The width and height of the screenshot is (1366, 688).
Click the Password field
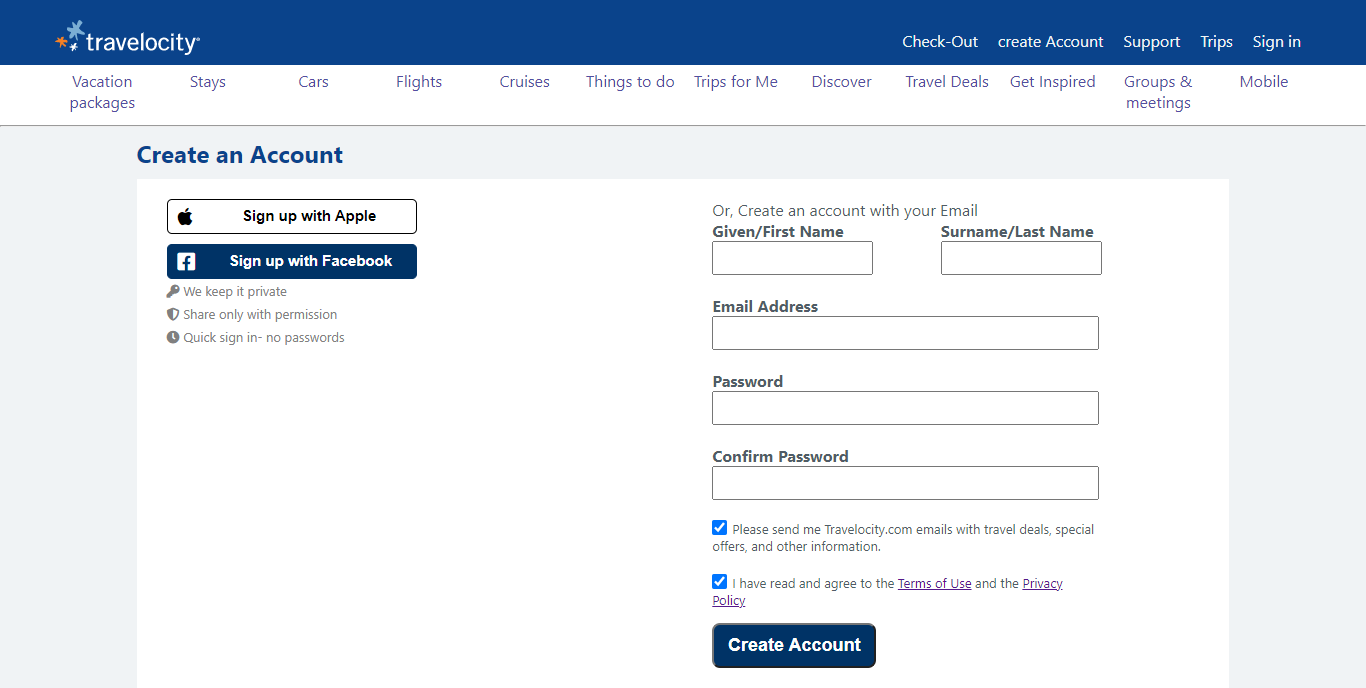point(905,408)
